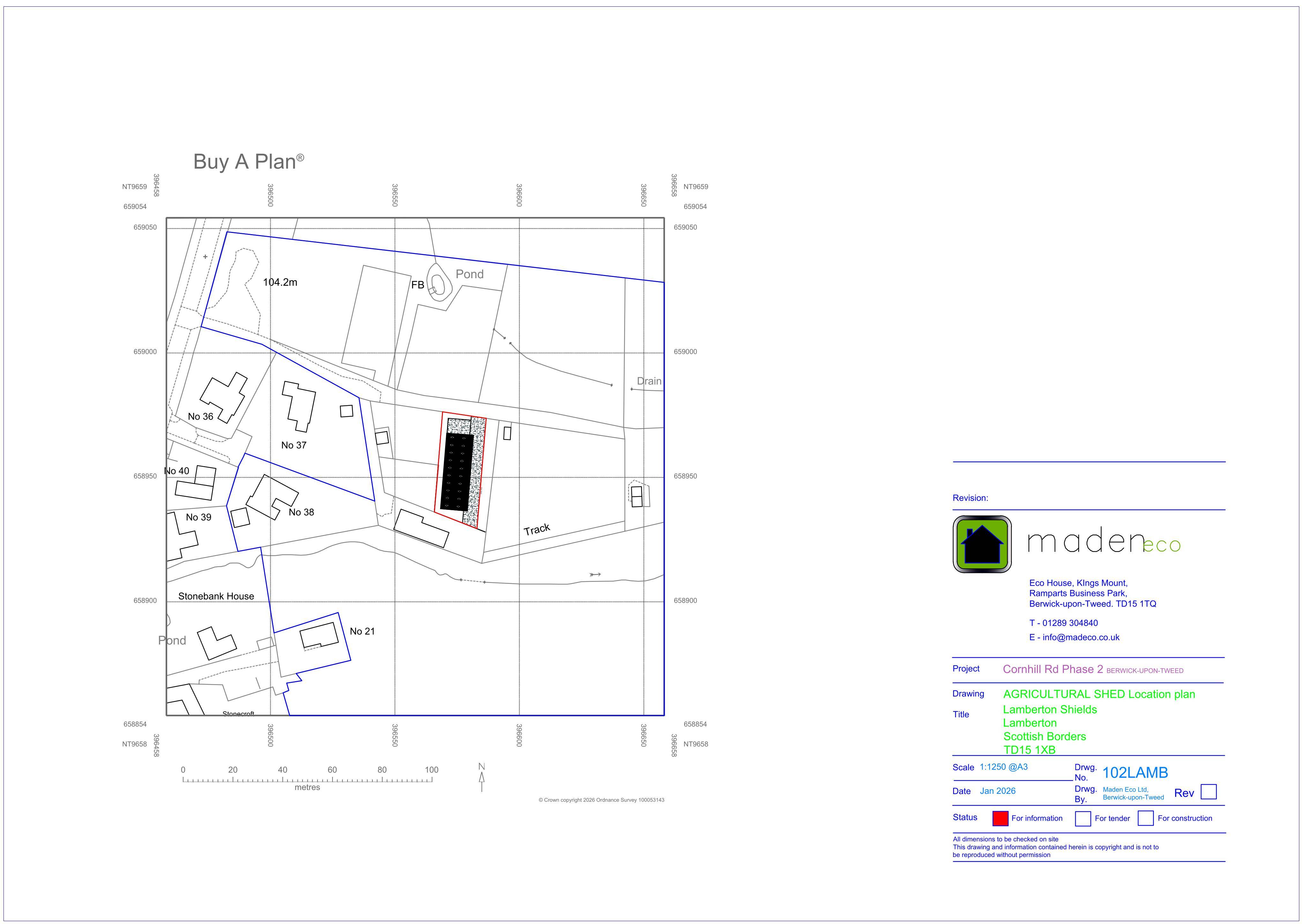Image resolution: width=1307 pixels, height=924 pixels.
Task: Click the north arrow symbol
Action: tap(482, 777)
